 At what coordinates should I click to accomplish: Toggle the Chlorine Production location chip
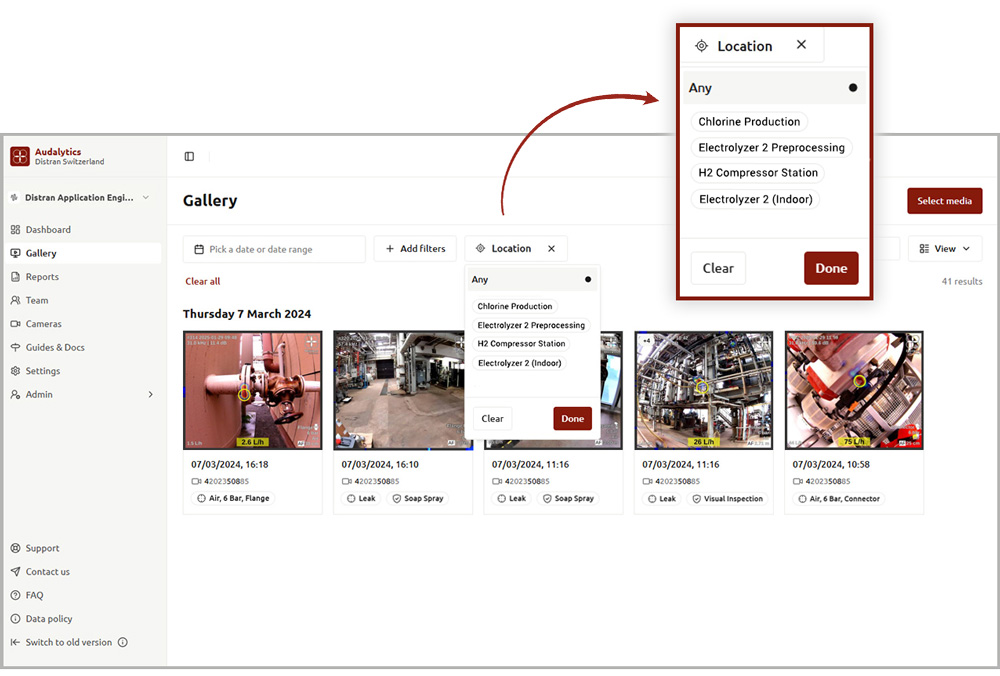click(515, 307)
